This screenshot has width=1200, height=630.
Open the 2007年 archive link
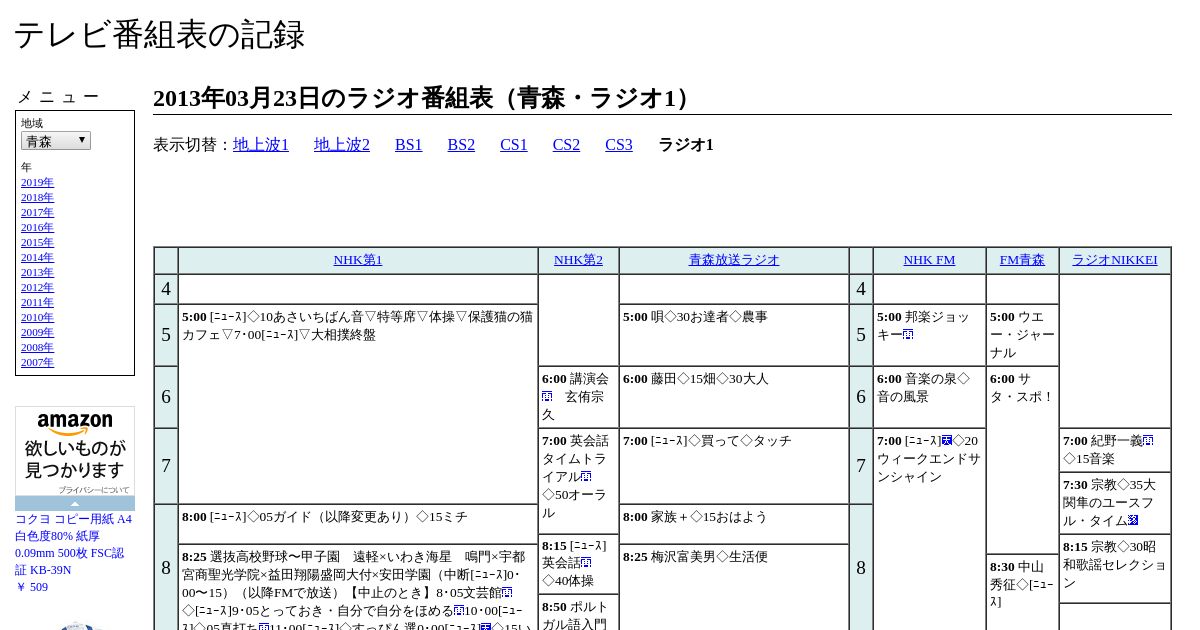(x=37, y=362)
